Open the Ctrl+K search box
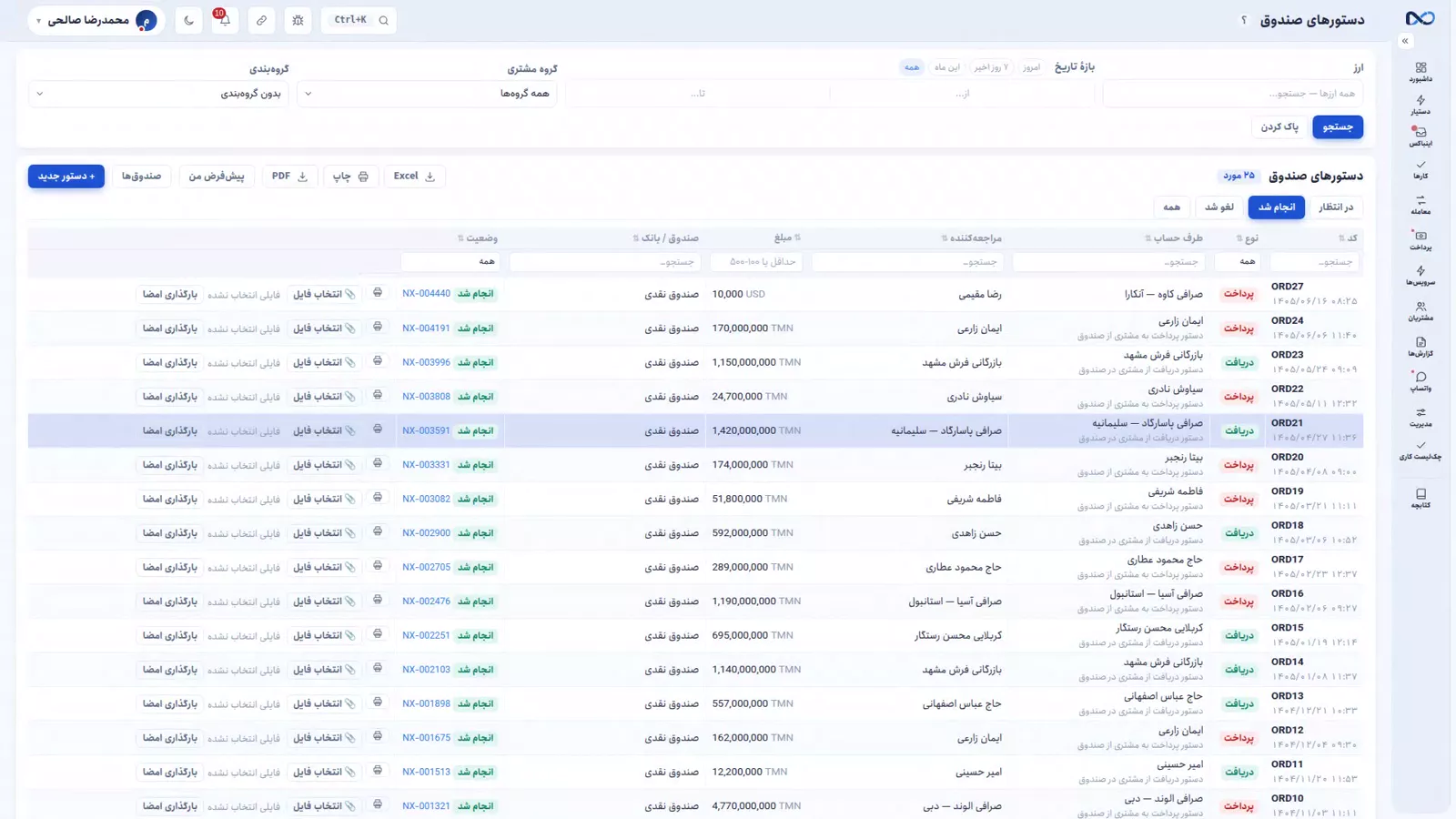 point(359,20)
